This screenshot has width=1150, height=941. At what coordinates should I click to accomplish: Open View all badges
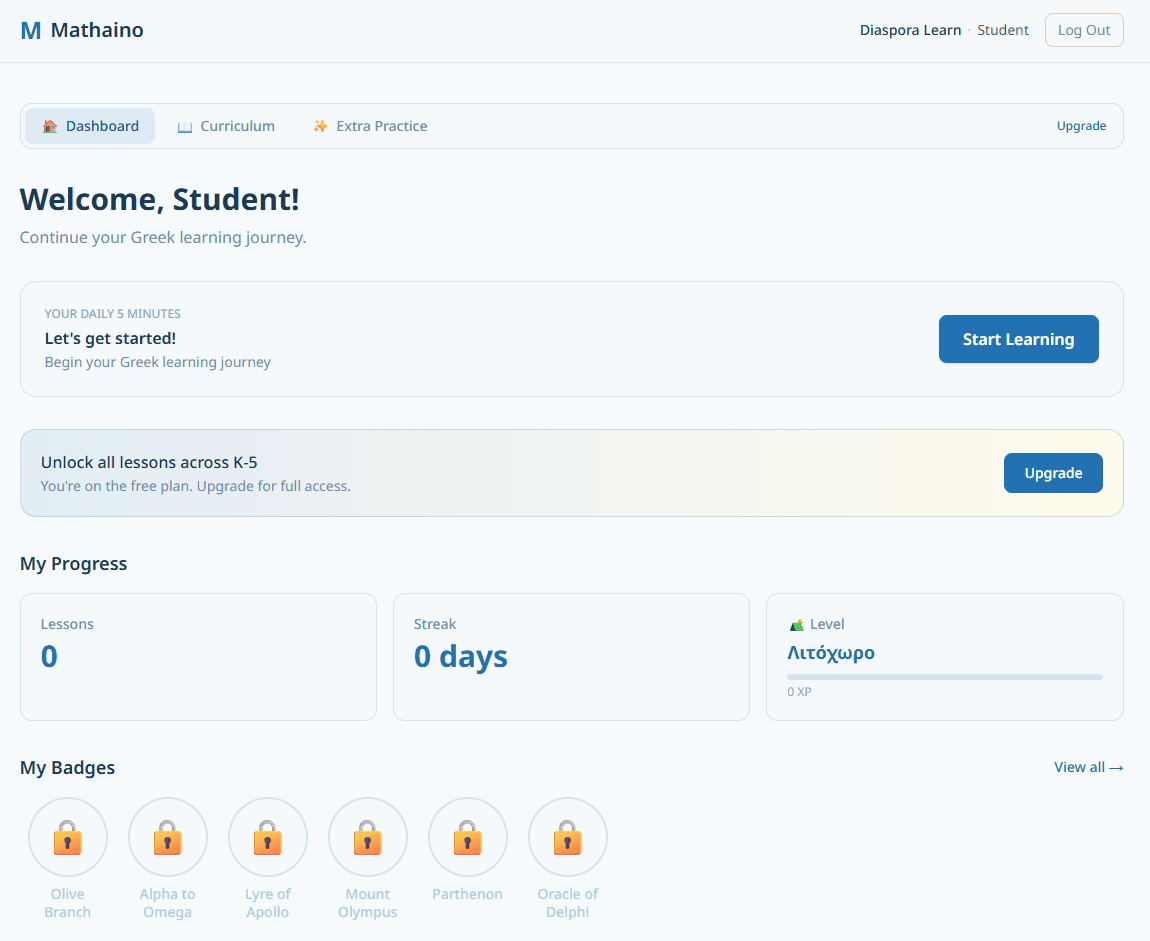pyautogui.click(x=1088, y=767)
